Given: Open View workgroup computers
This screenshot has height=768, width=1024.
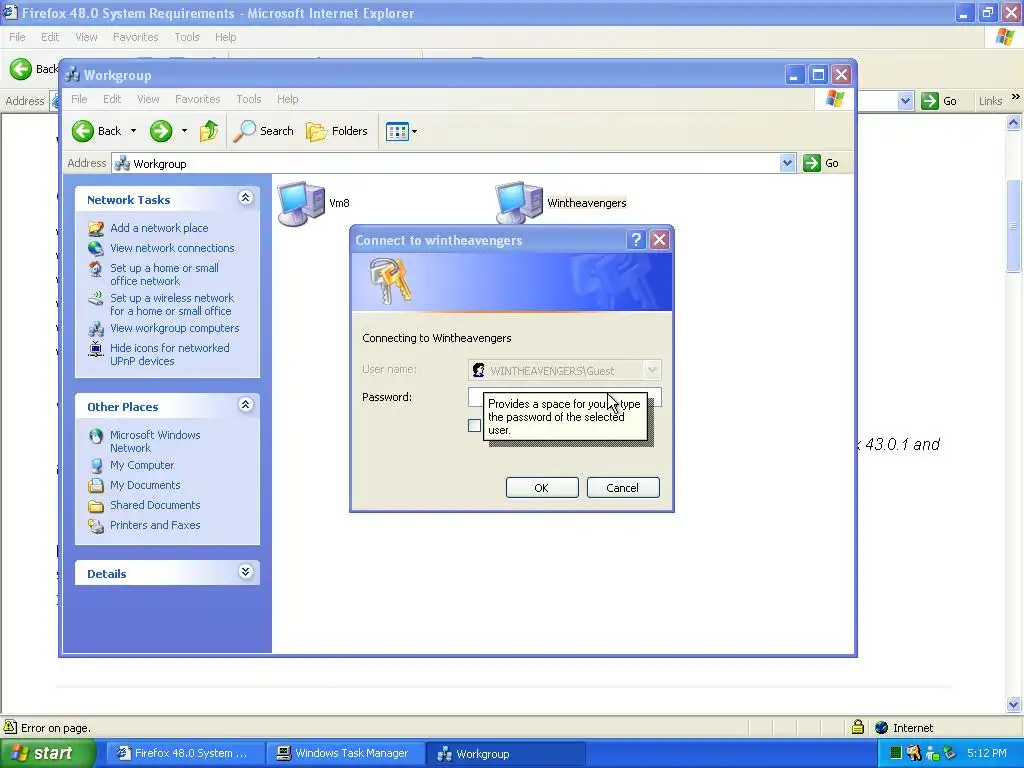Looking at the screenshot, I should coord(174,328).
